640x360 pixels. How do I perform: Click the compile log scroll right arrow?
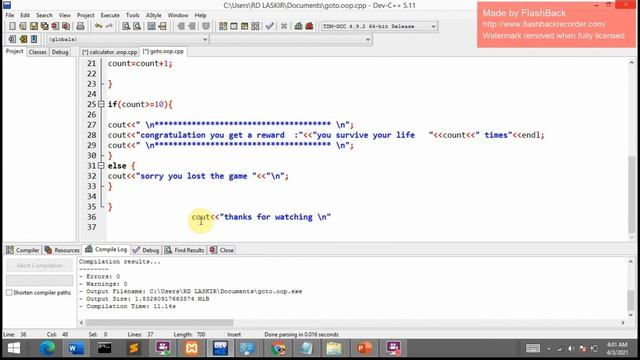coord(623,322)
